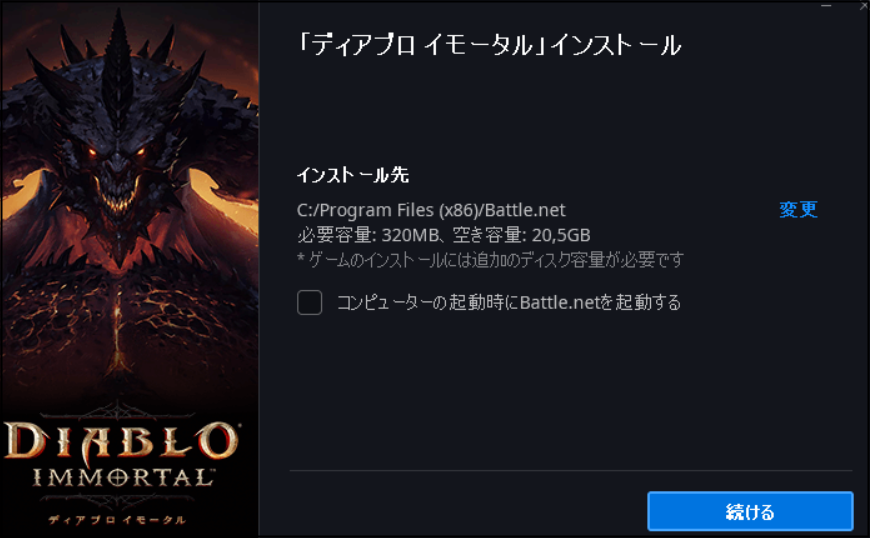Click the blue 続ける button

point(750,511)
